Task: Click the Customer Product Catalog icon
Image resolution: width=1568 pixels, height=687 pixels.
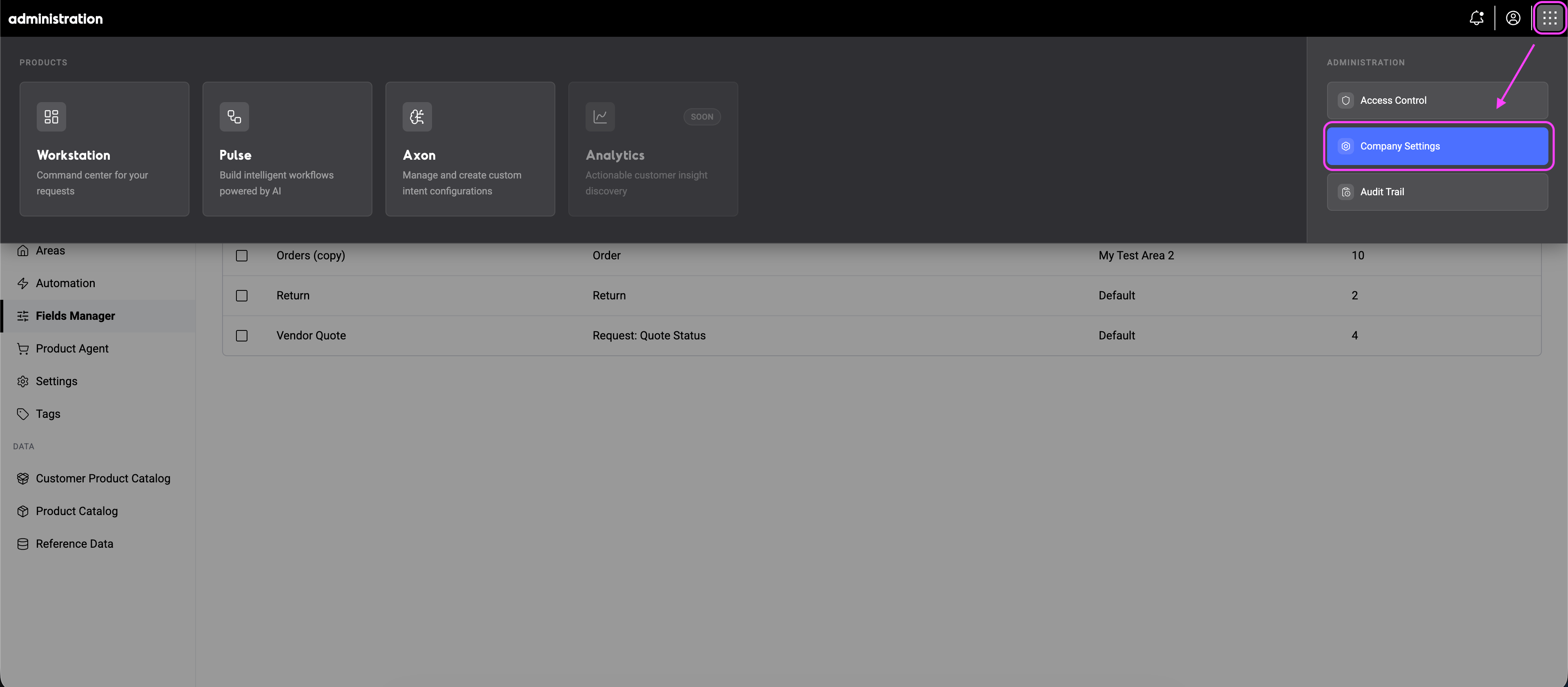Action: click(x=22, y=478)
